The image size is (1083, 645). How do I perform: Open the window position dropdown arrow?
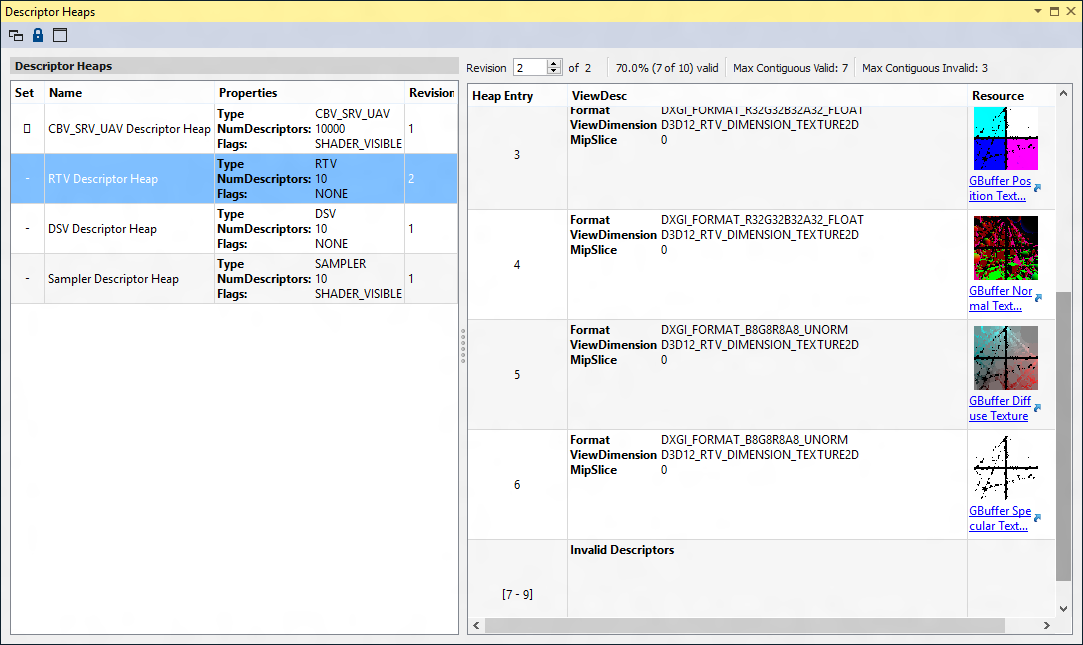1036,12
